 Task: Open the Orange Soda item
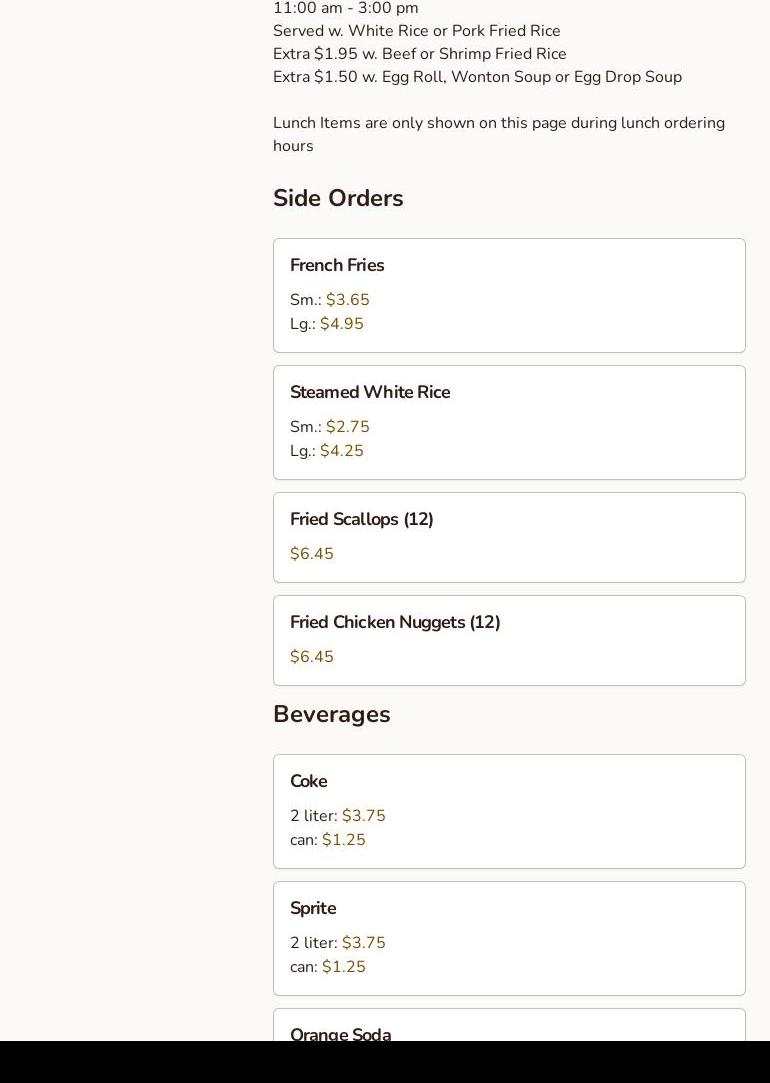[340, 1033]
